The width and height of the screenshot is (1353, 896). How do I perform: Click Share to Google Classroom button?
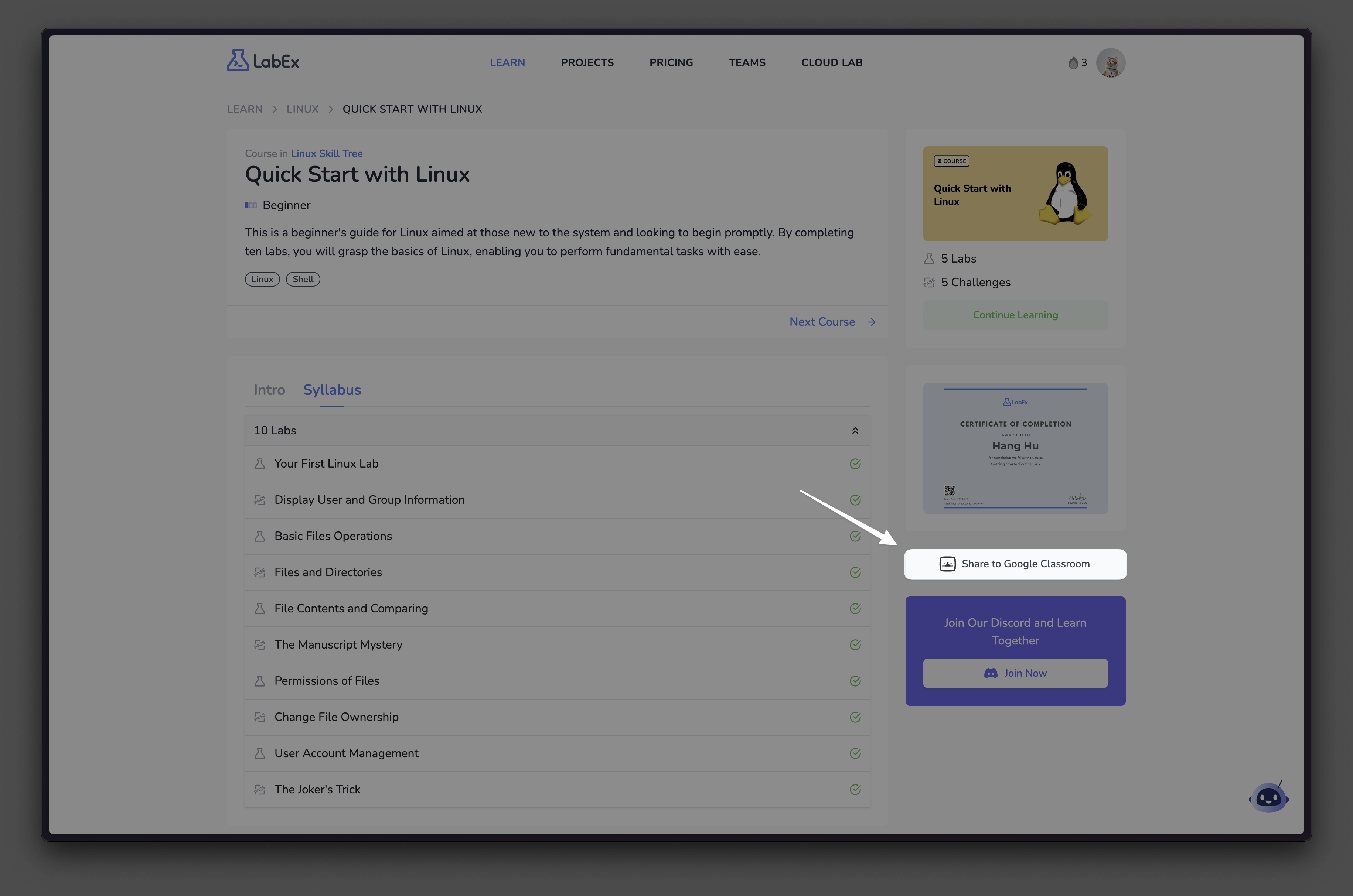(x=1015, y=565)
